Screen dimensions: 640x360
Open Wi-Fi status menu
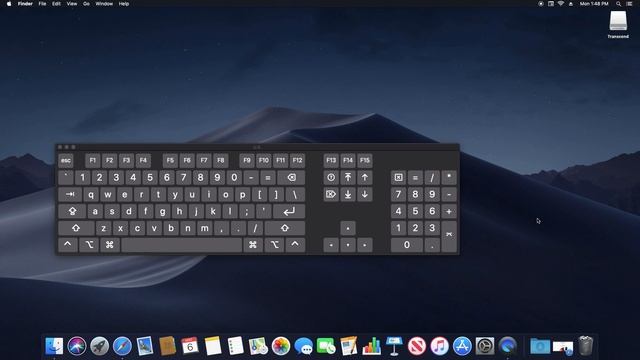(561, 4)
